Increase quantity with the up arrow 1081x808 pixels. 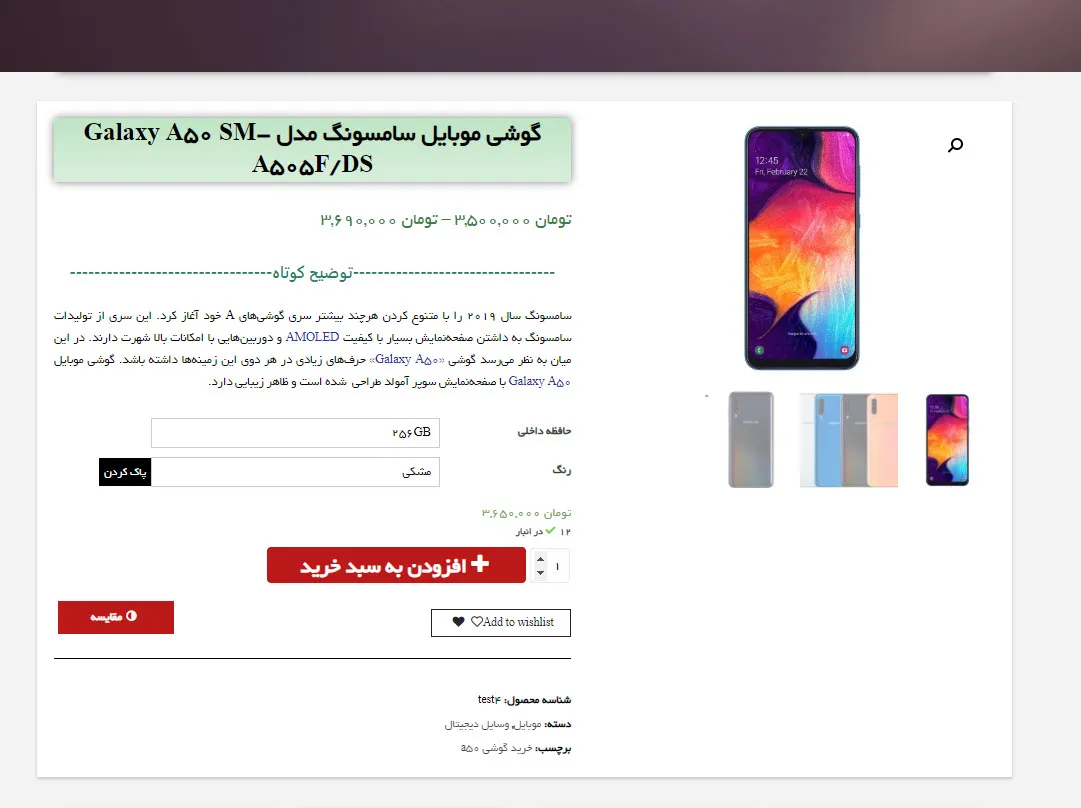540,559
